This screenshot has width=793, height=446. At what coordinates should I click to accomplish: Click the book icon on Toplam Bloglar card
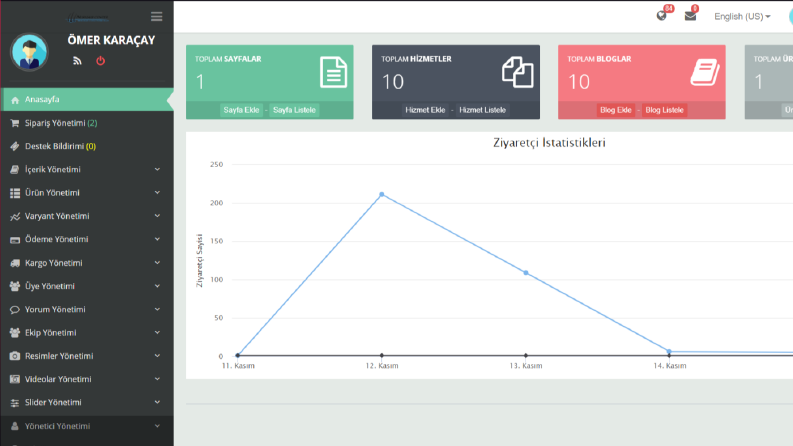point(705,72)
